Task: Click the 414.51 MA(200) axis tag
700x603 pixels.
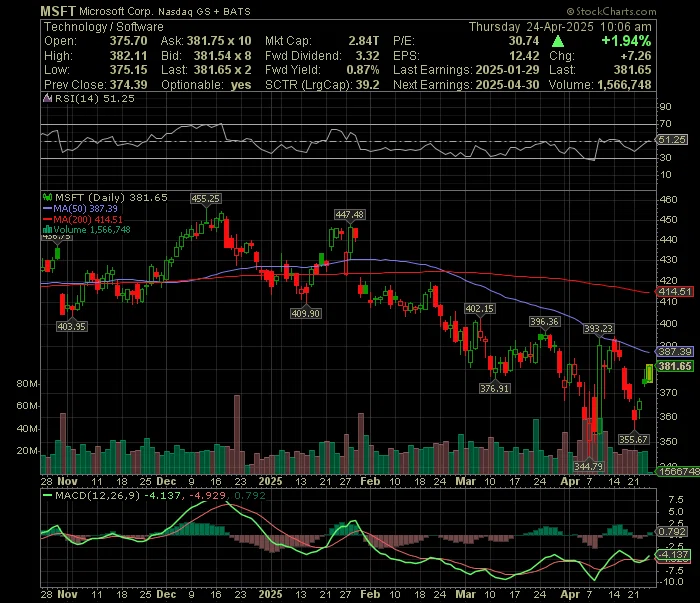Action: 675,292
